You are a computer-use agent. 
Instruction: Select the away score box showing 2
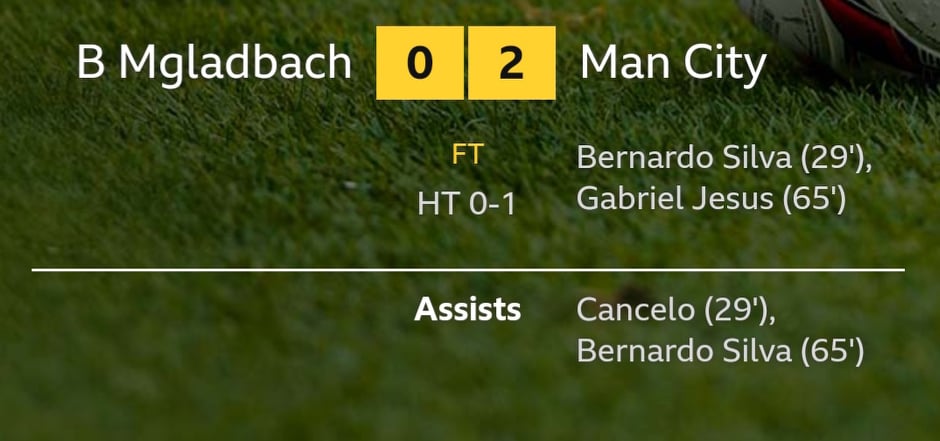[x=511, y=63]
